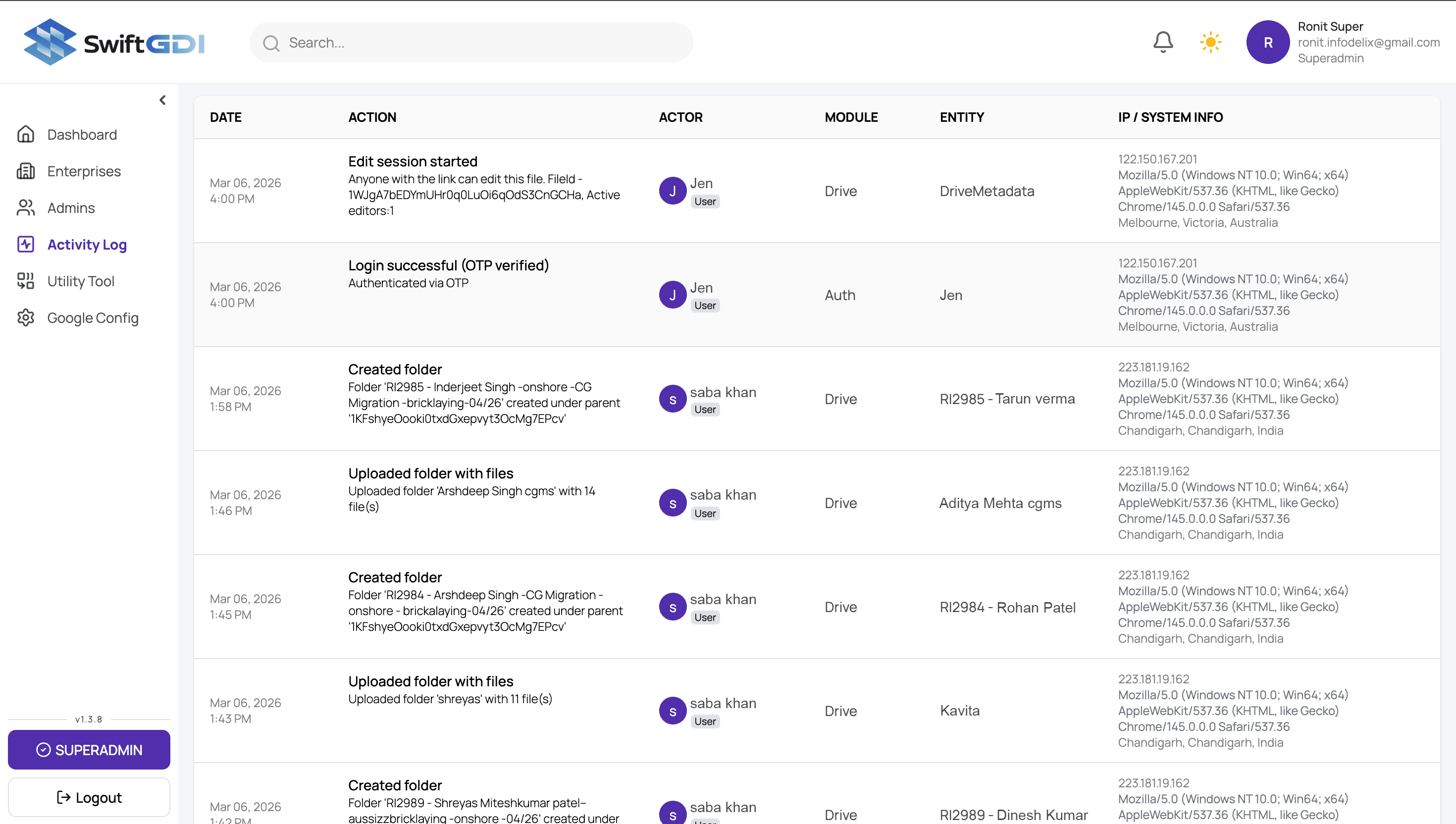Click the Dashboard home icon
This screenshot has height=824, width=1456.
(x=25, y=134)
